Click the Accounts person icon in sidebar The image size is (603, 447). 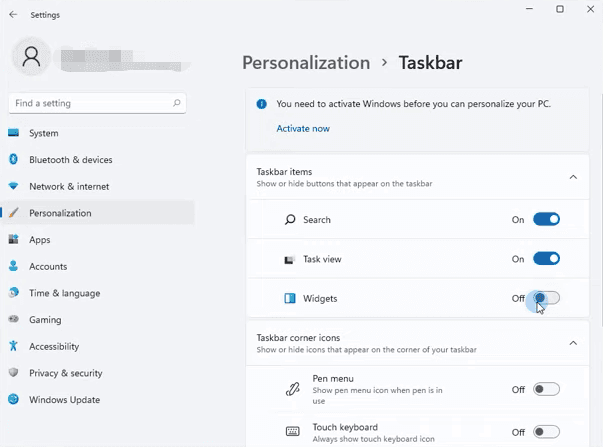(13, 266)
